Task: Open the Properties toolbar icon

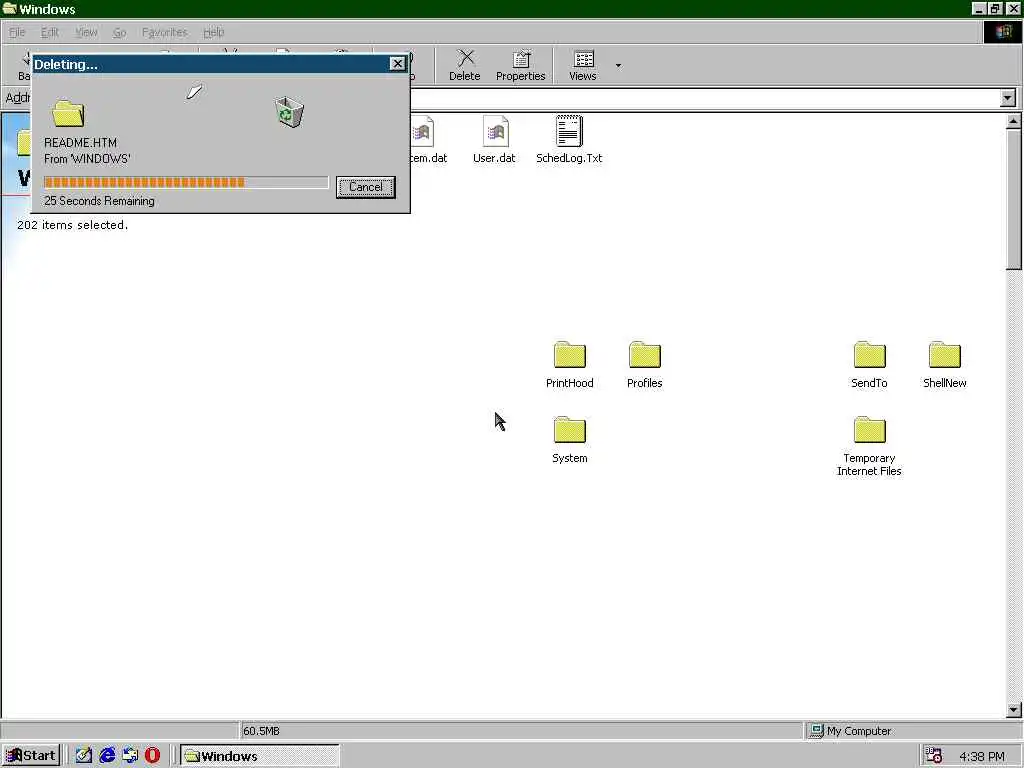Action: point(520,65)
